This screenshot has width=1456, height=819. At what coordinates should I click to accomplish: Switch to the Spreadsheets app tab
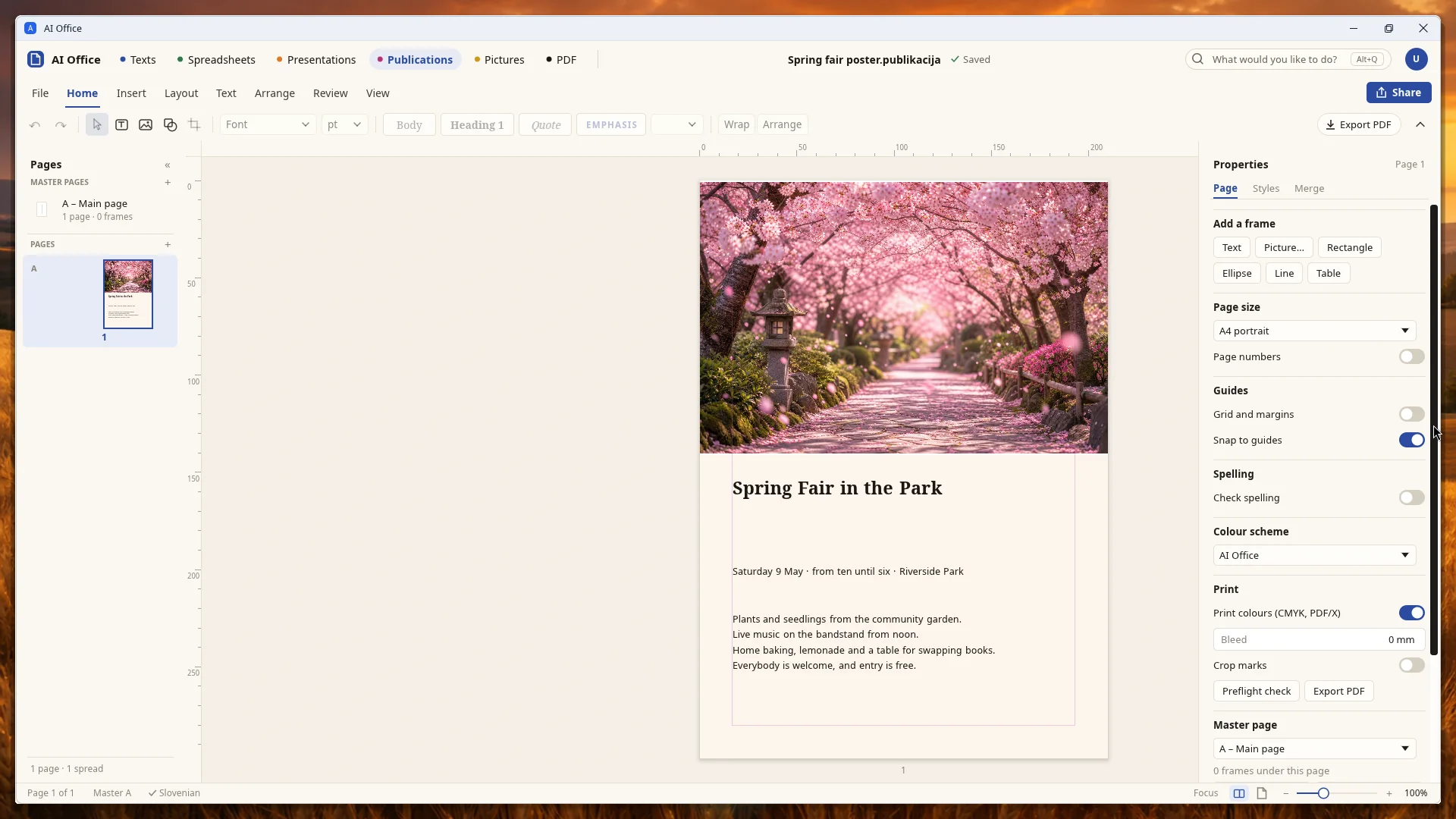(x=216, y=60)
